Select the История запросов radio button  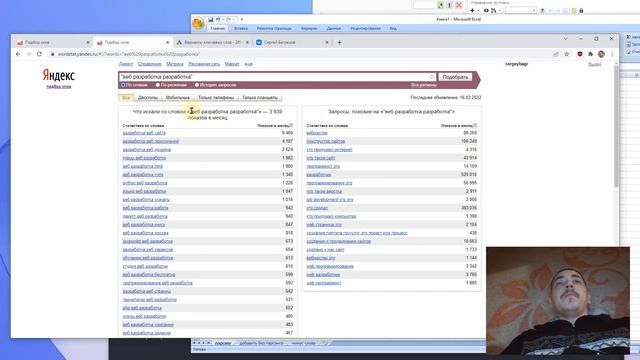point(197,85)
